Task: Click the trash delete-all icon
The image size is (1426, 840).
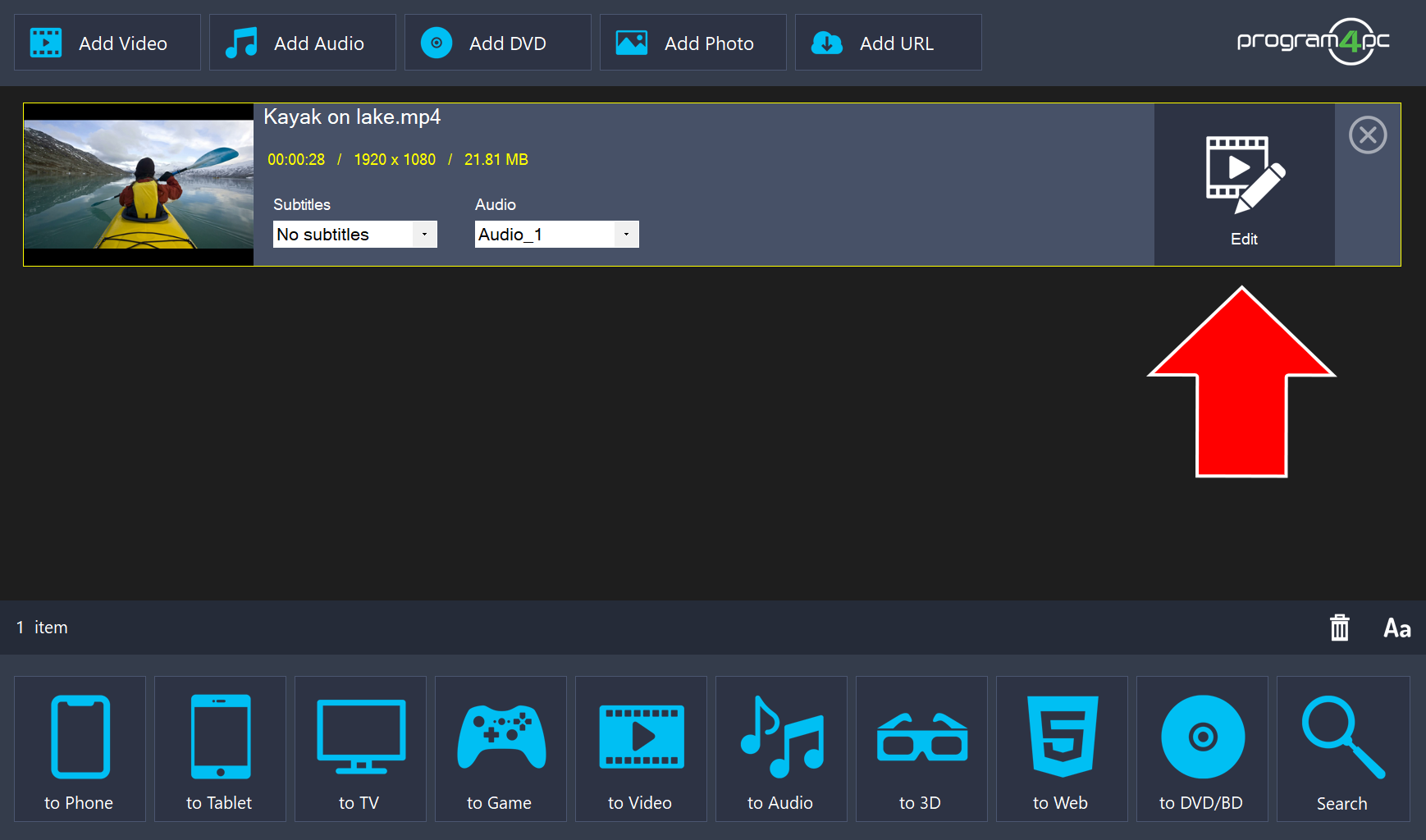Action: click(1339, 628)
